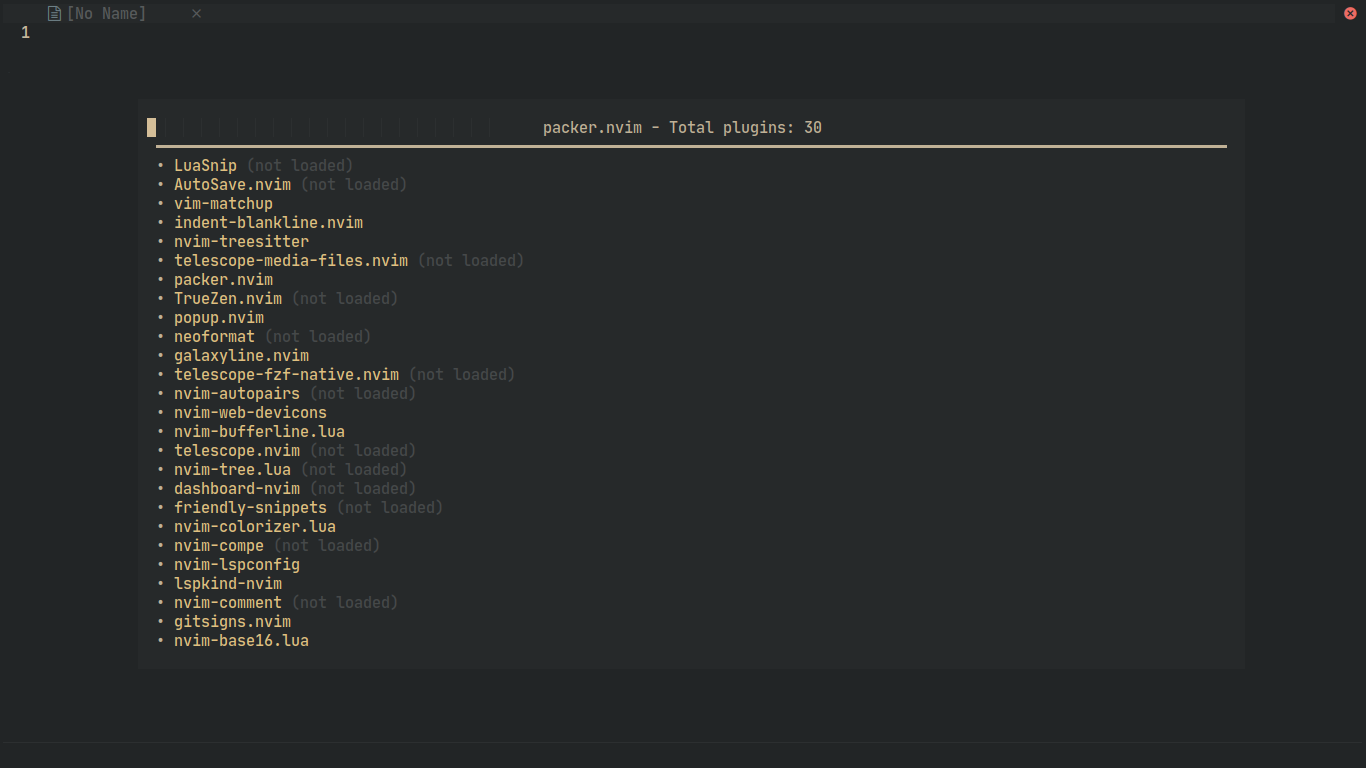The height and width of the screenshot is (768, 1366).
Task: Select the popup.nvim plugin entry
Action: click(219, 317)
